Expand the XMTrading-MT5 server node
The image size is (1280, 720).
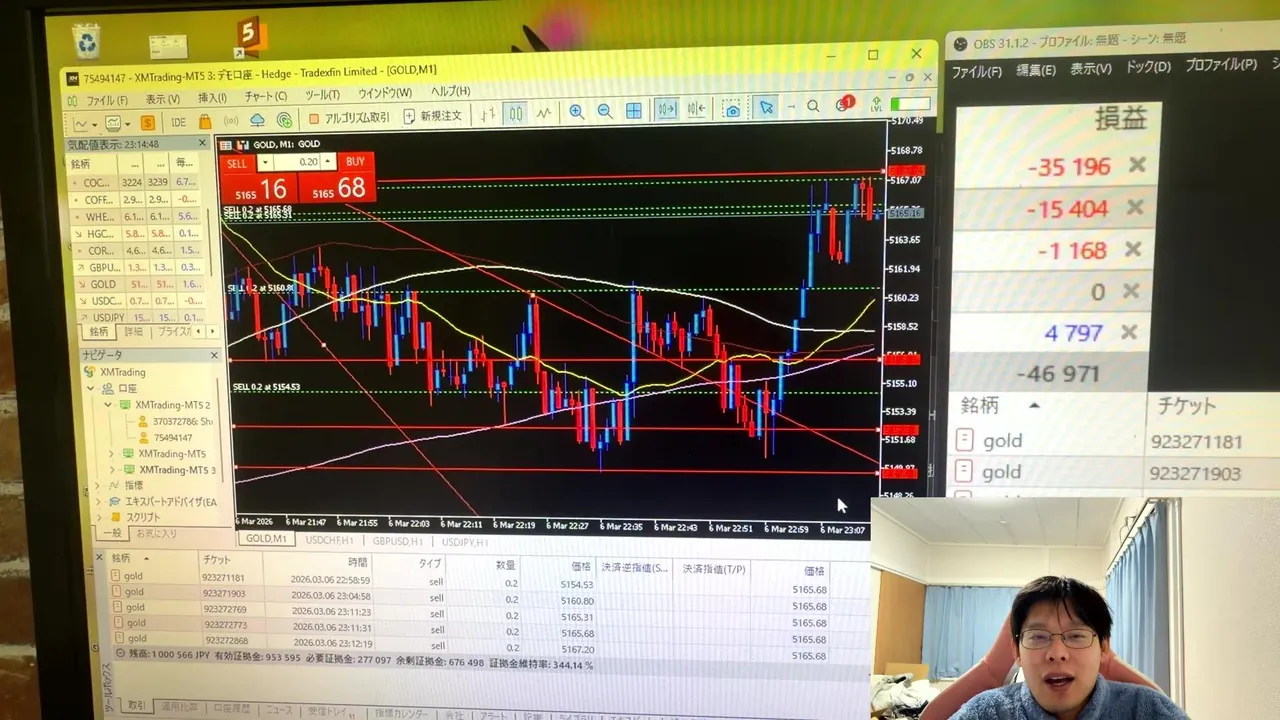pos(111,454)
